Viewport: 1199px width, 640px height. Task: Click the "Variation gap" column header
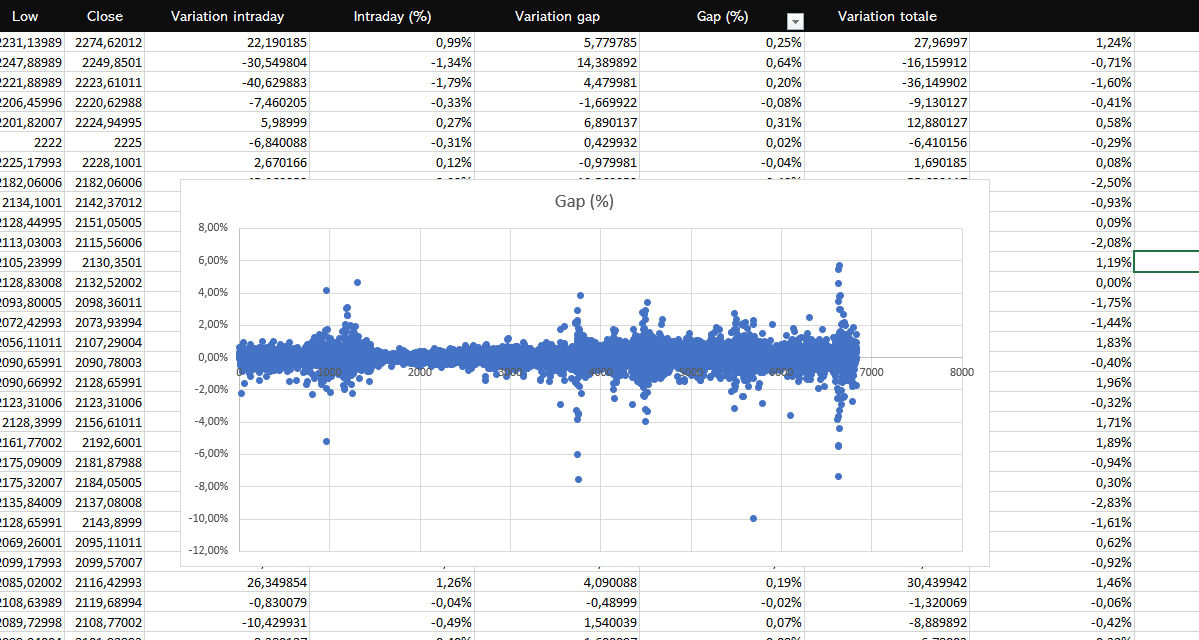pos(557,16)
